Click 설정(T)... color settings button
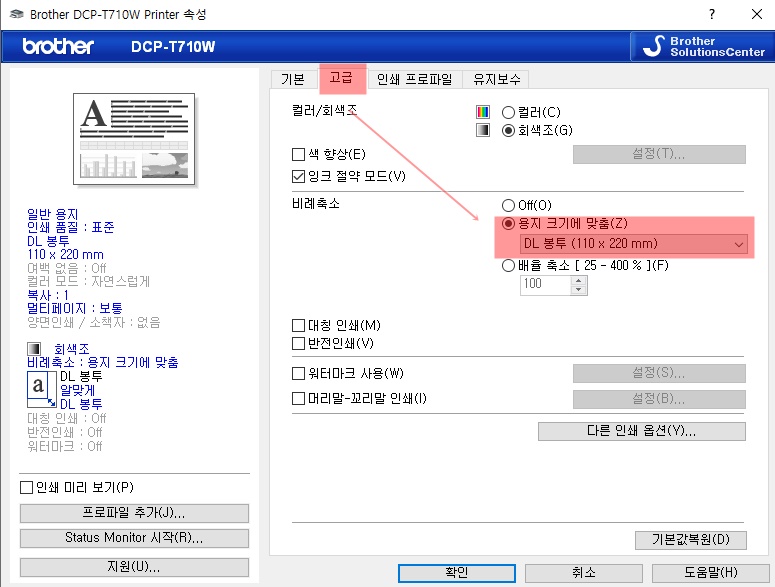The image size is (775, 587). coord(659,154)
